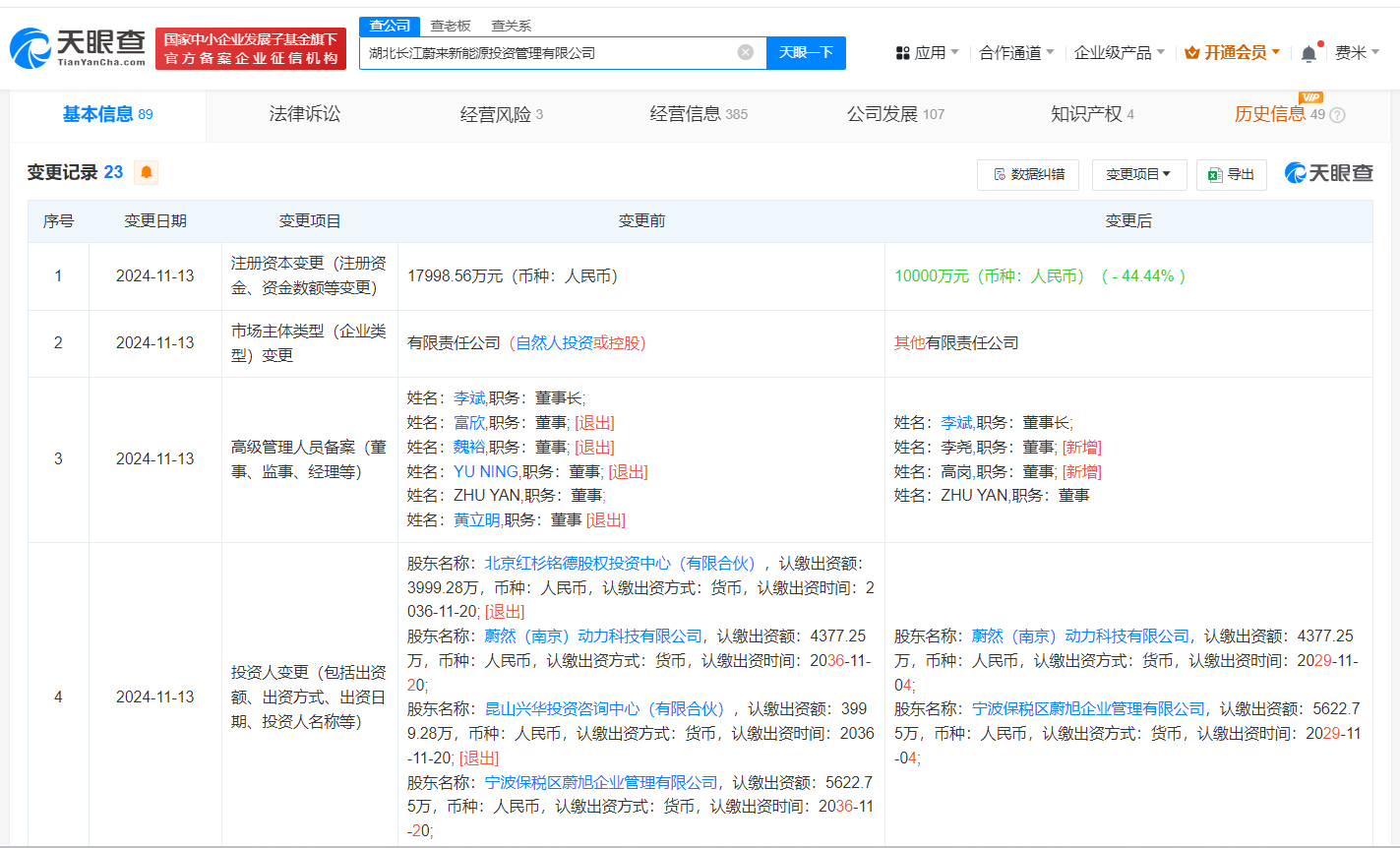
Task: Switch to the 法律诉讼 tab
Action: coord(305,114)
